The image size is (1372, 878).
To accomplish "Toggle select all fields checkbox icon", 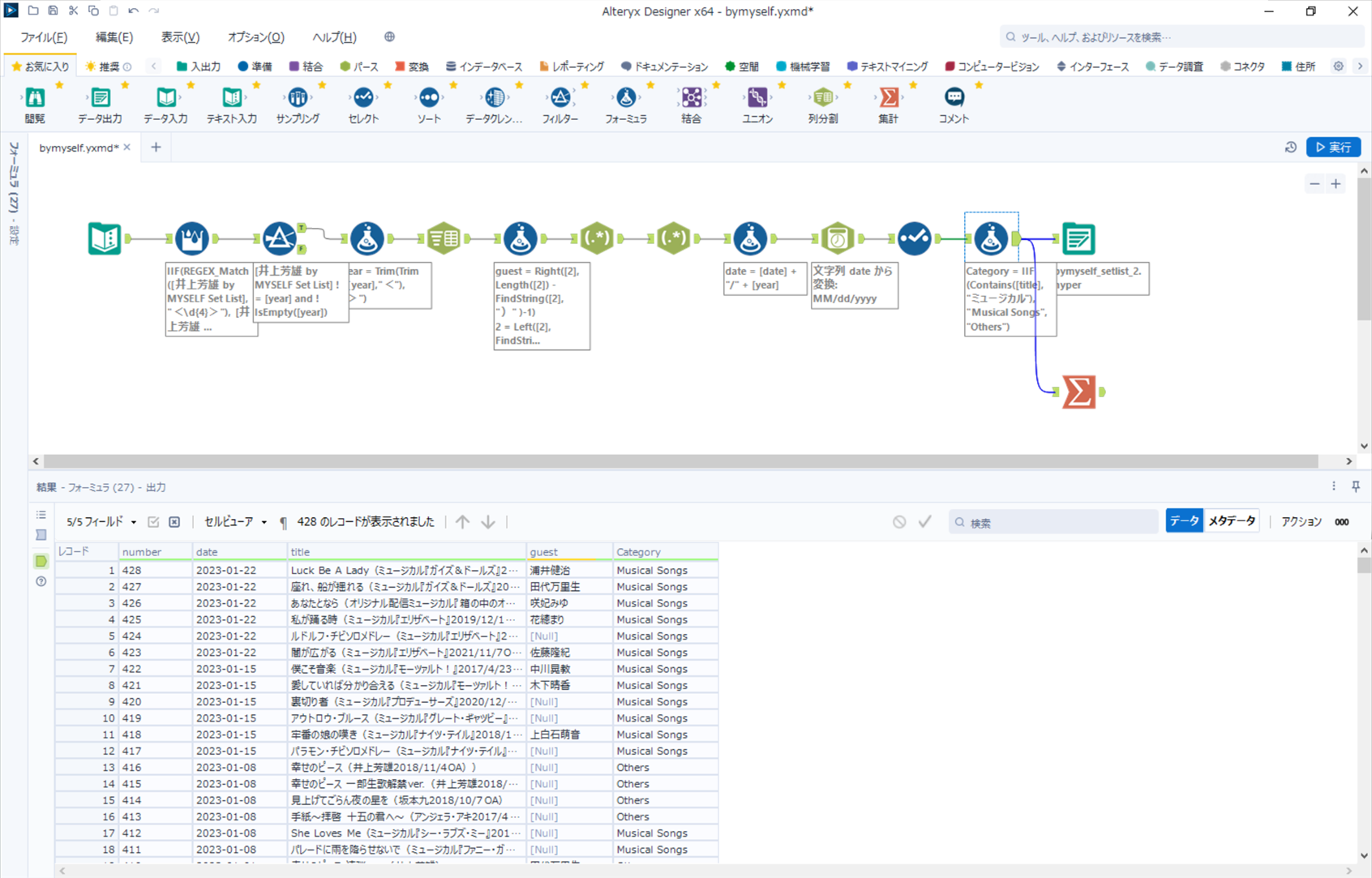I will click(153, 522).
